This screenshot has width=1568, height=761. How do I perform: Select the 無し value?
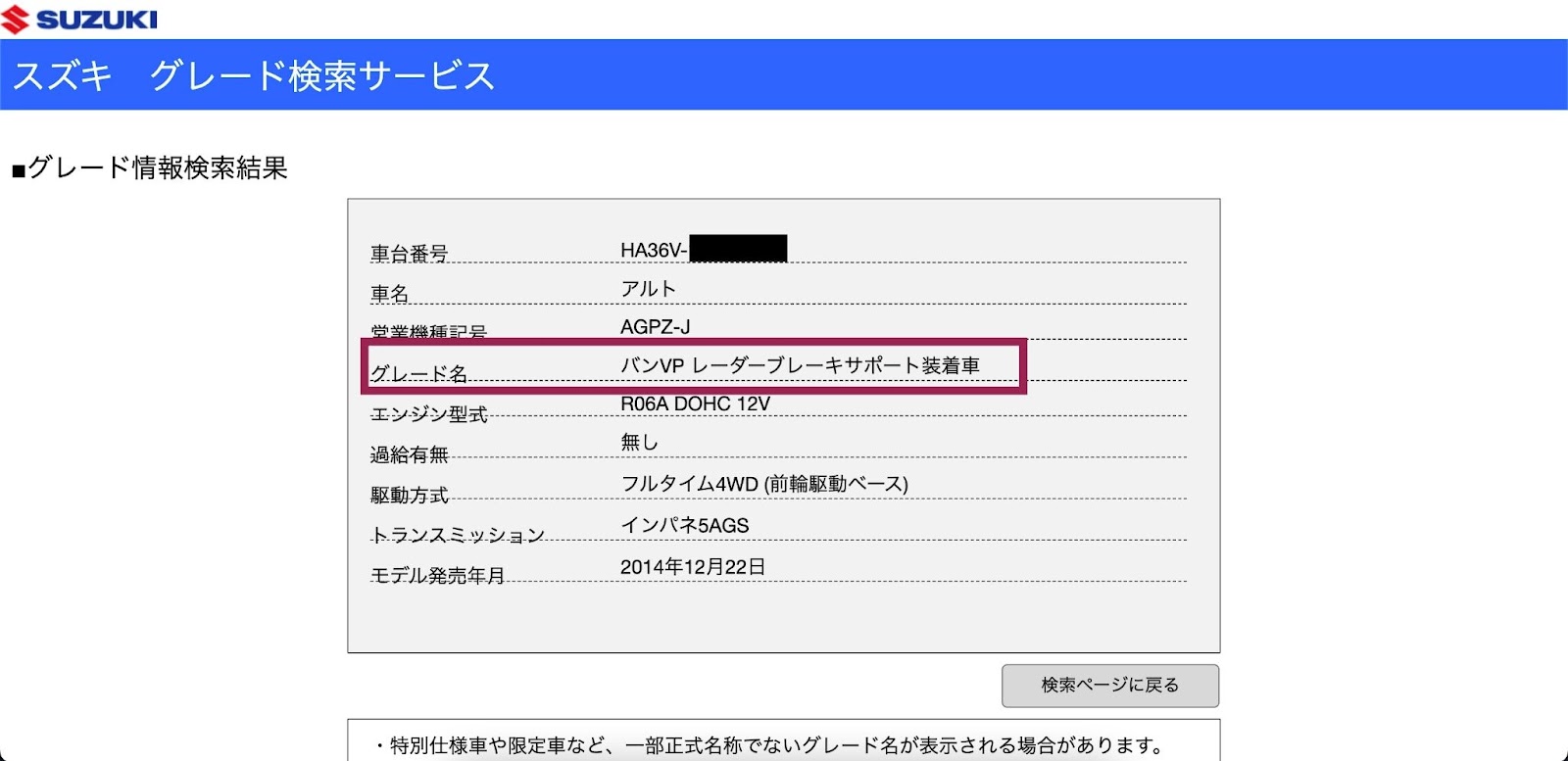click(639, 443)
